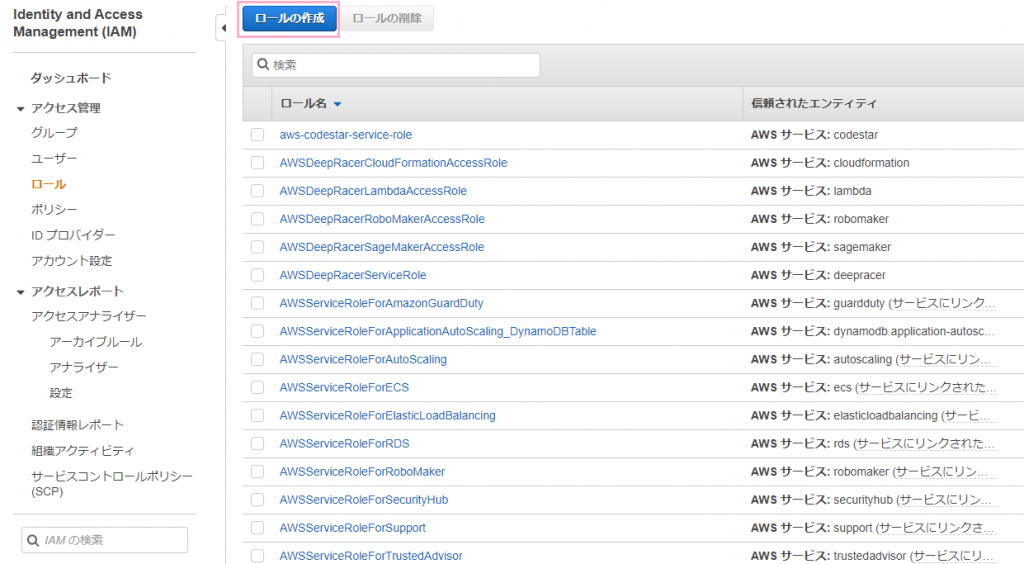This screenshot has height=564, width=1024.
Task: Select ロール in sidebar
Action: pos(48,184)
